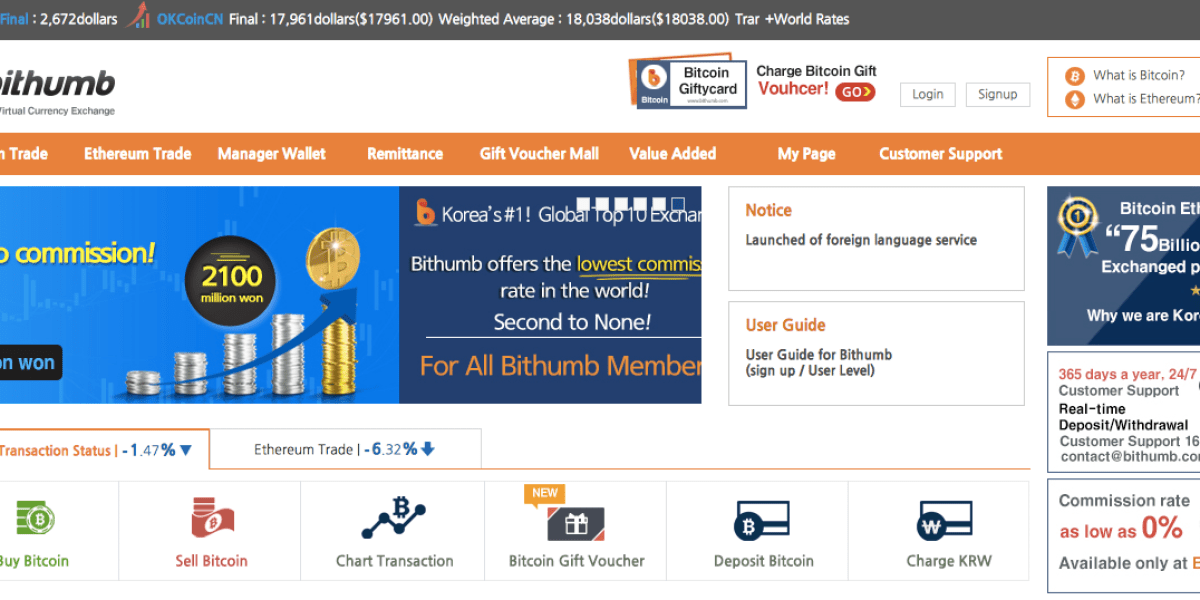Click the Signup button
Image resolution: width=1200 pixels, height=600 pixels.
997,94
